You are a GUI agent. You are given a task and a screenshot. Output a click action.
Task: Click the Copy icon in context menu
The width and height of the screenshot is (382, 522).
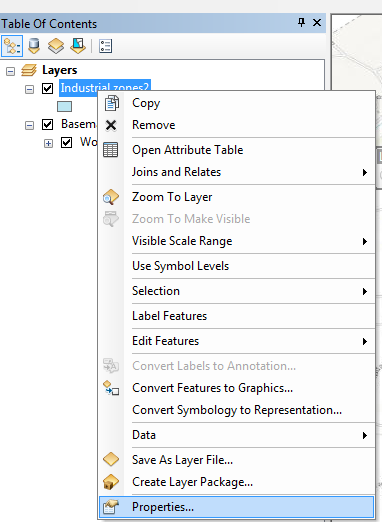111,103
